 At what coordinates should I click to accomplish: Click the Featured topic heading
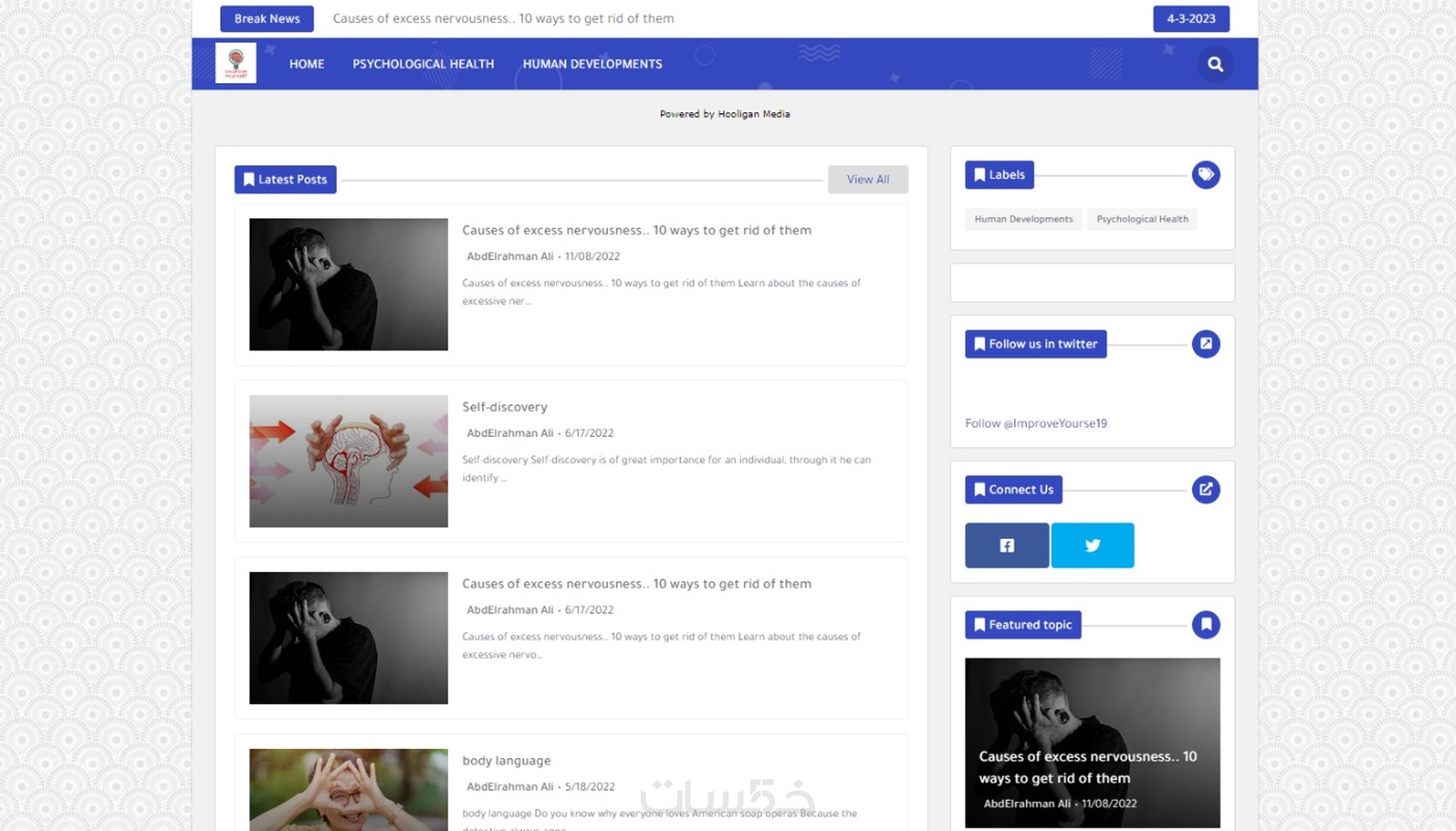1023,625
